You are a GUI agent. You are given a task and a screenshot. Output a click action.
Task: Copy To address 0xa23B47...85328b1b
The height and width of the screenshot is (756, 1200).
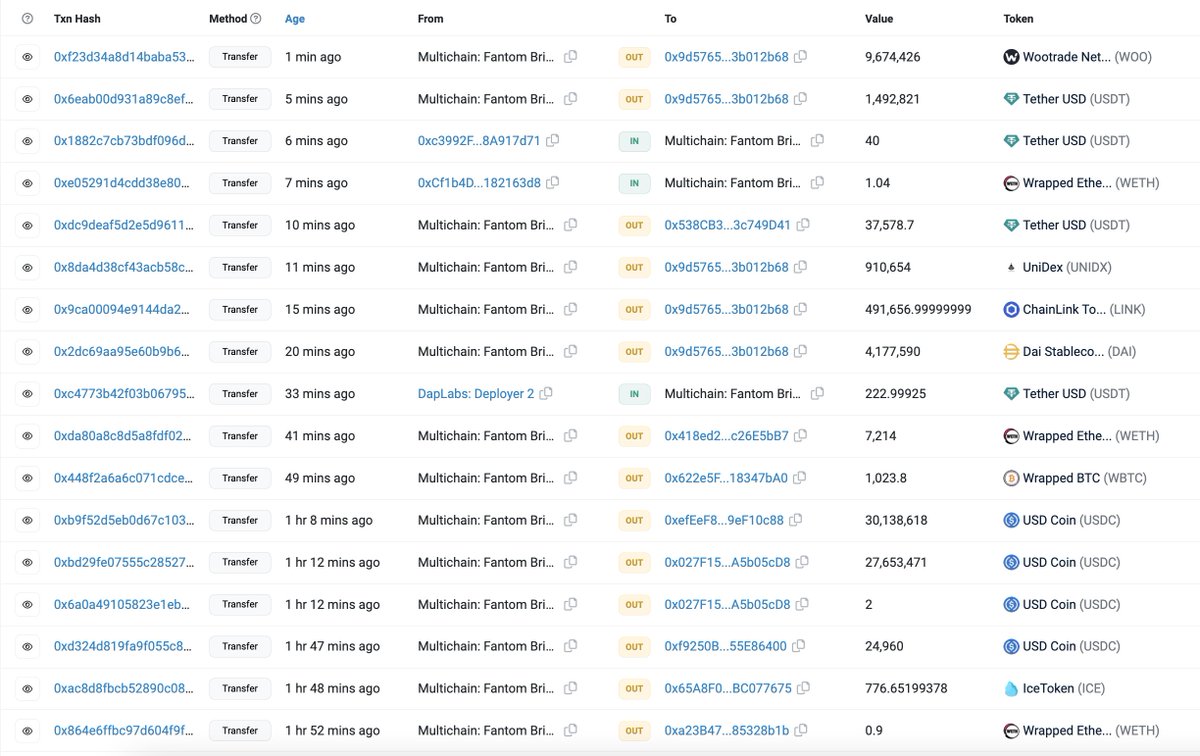tap(802, 730)
